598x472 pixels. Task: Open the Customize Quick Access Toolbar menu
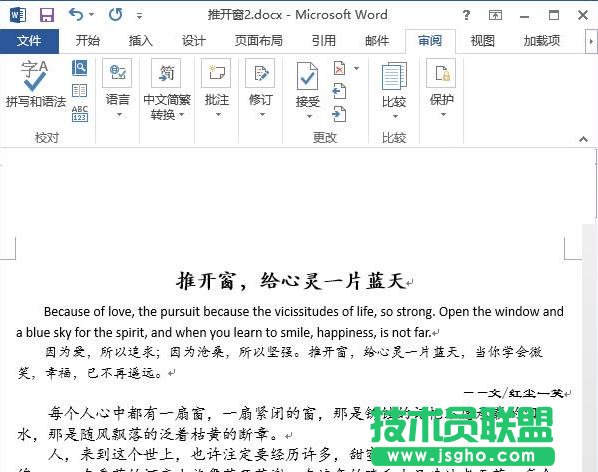140,16
